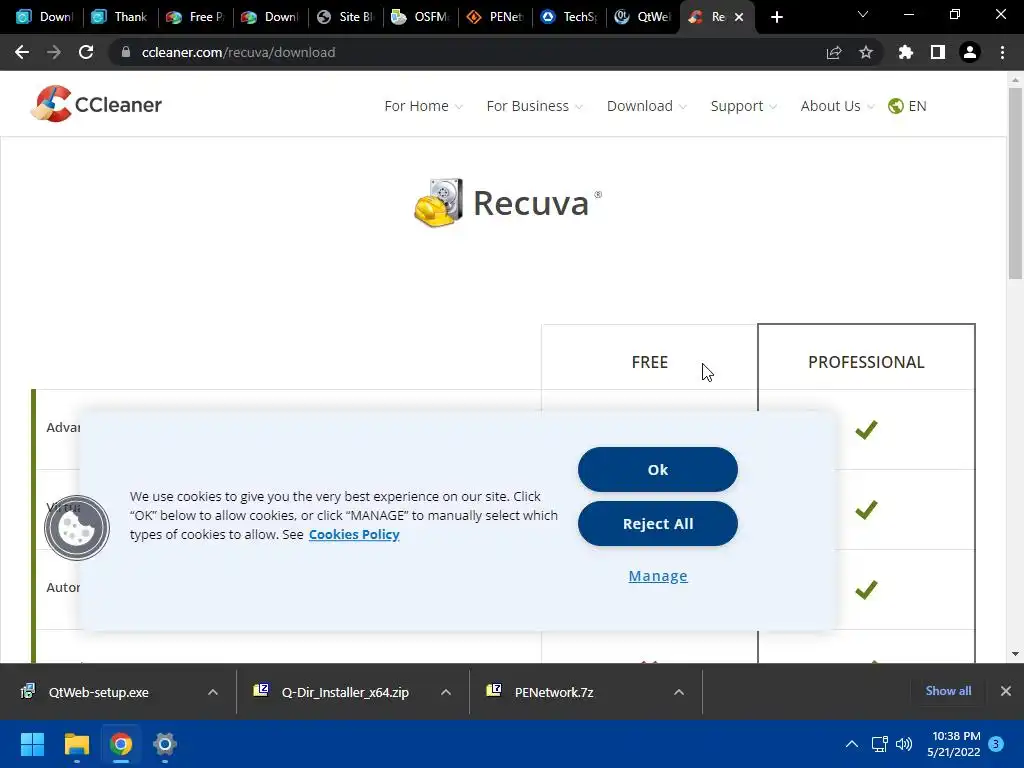Switch to the Thank browser tab
The height and width of the screenshot is (768, 1024).
121,17
